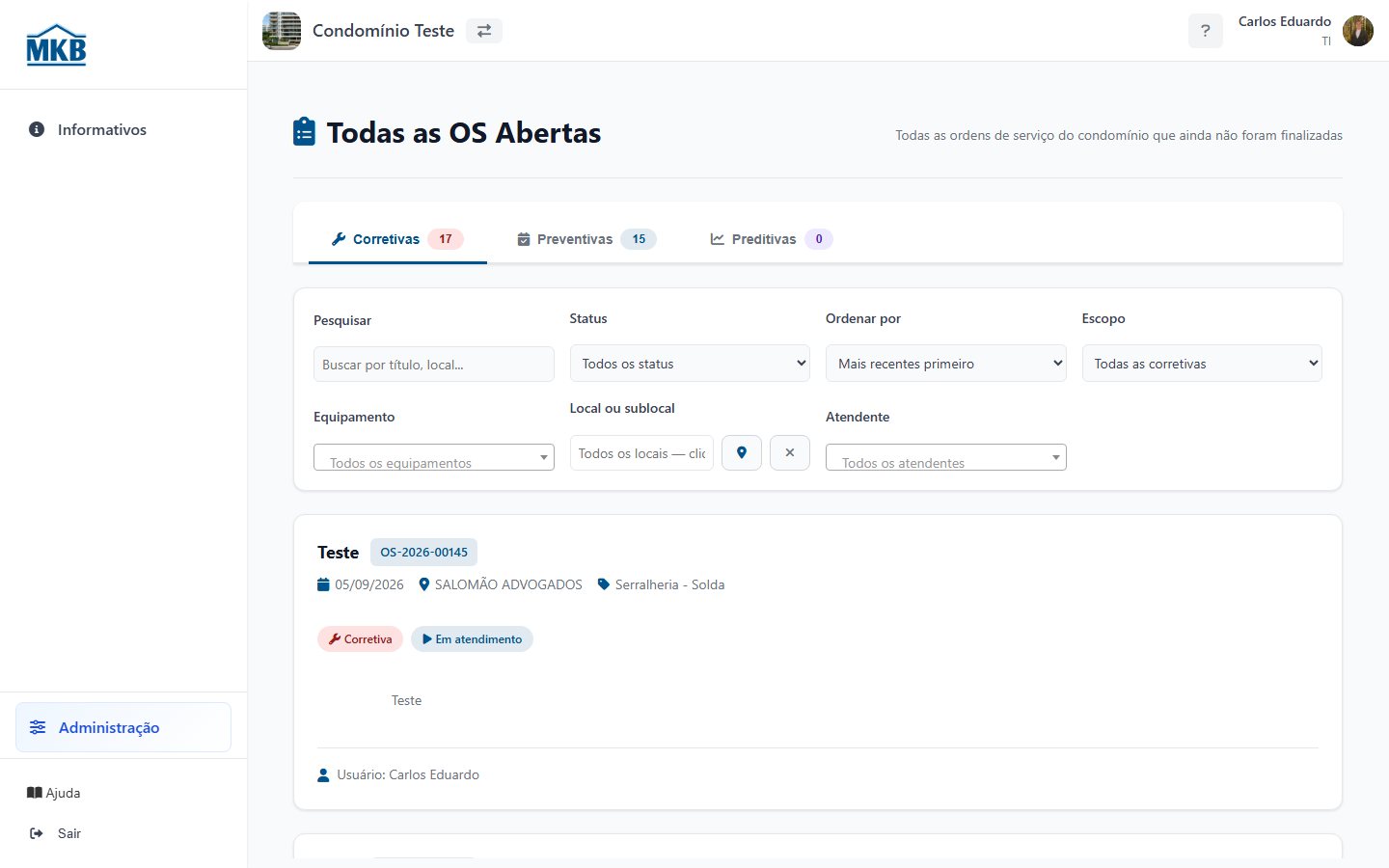
Task: Click the calendar icon next to 05/09/2026
Action: pos(323,584)
